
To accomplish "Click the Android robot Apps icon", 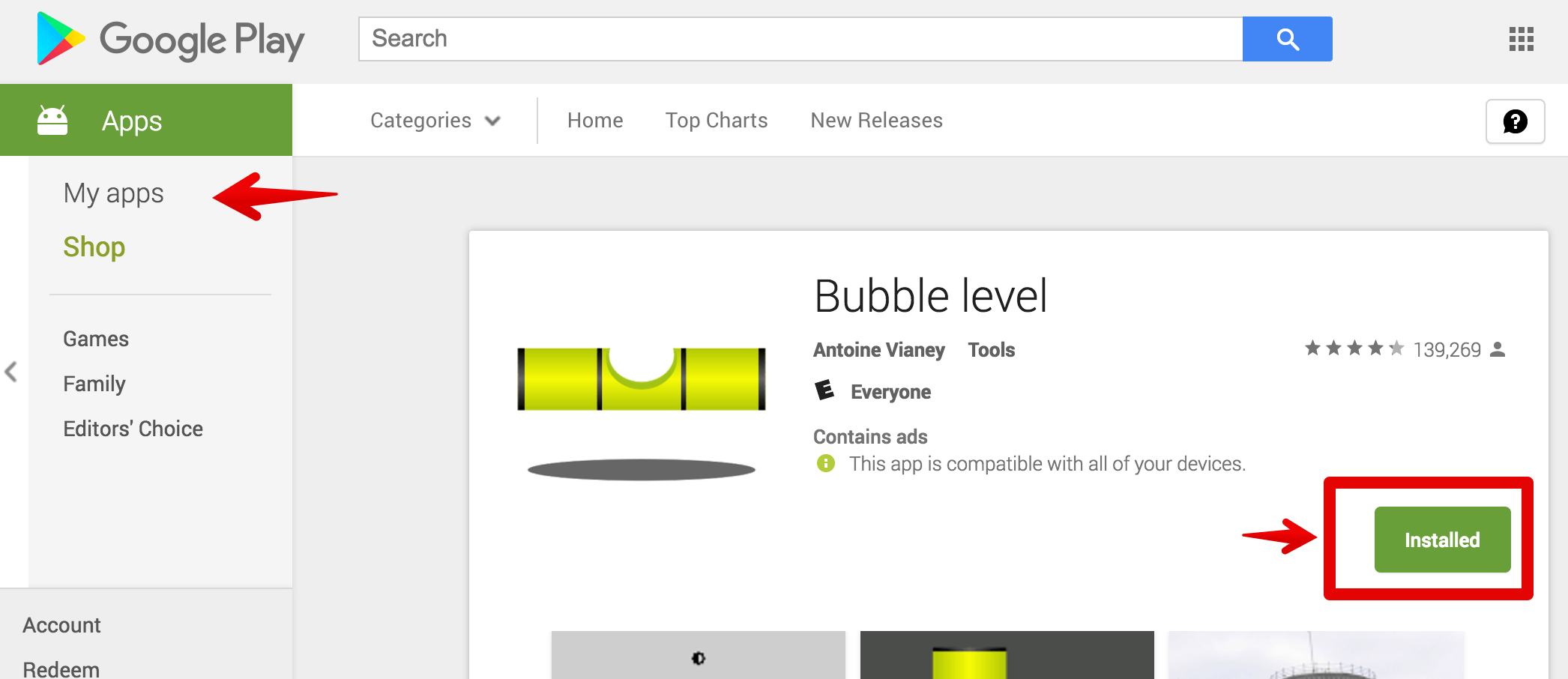I will click(52, 120).
